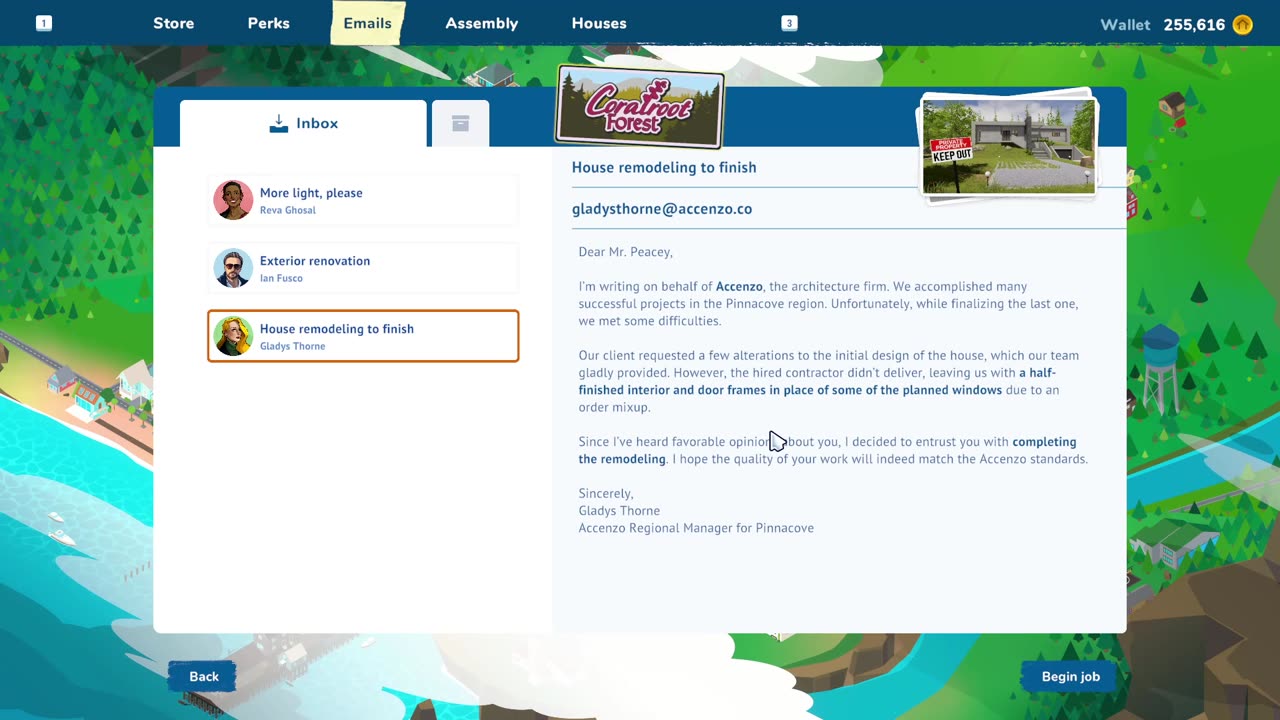Click the Coralroot Forest logo badge
The height and width of the screenshot is (720, 1280).
point(640,107)
